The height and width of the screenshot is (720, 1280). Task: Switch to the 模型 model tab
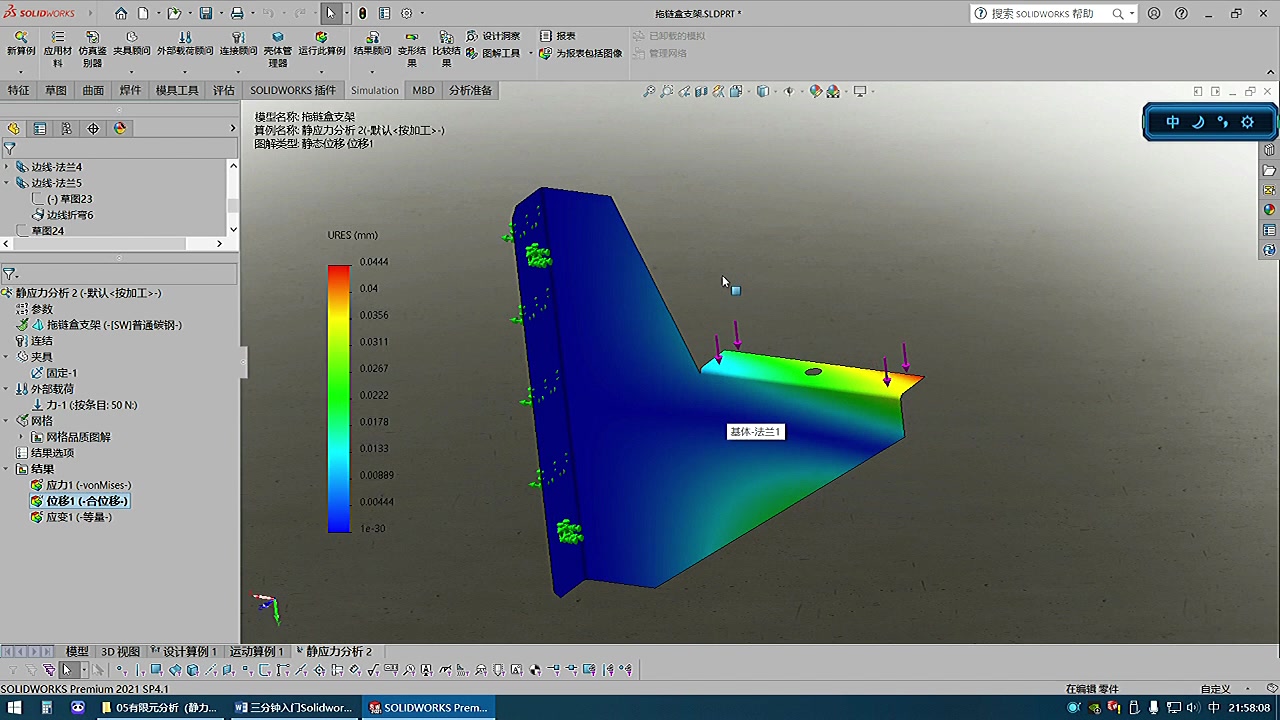[x=76, y=651]
